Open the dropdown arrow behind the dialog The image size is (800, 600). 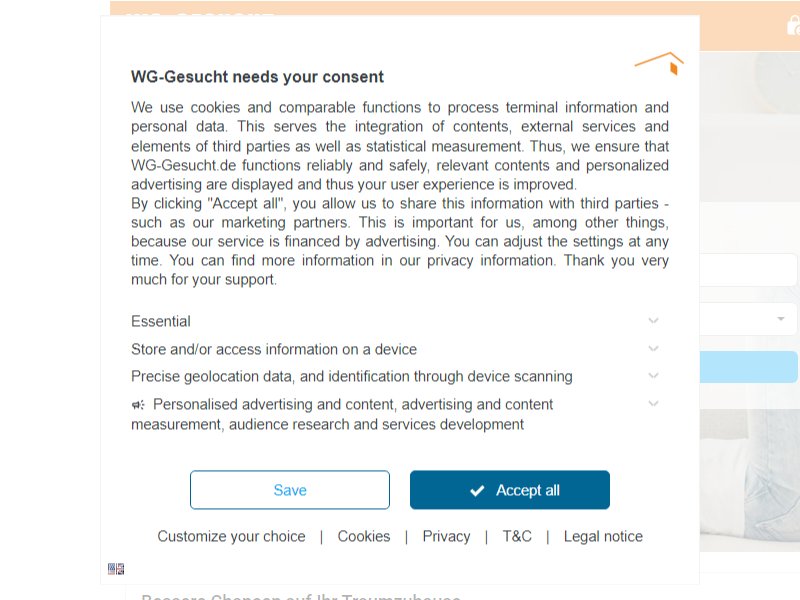[x=780, y=319]
